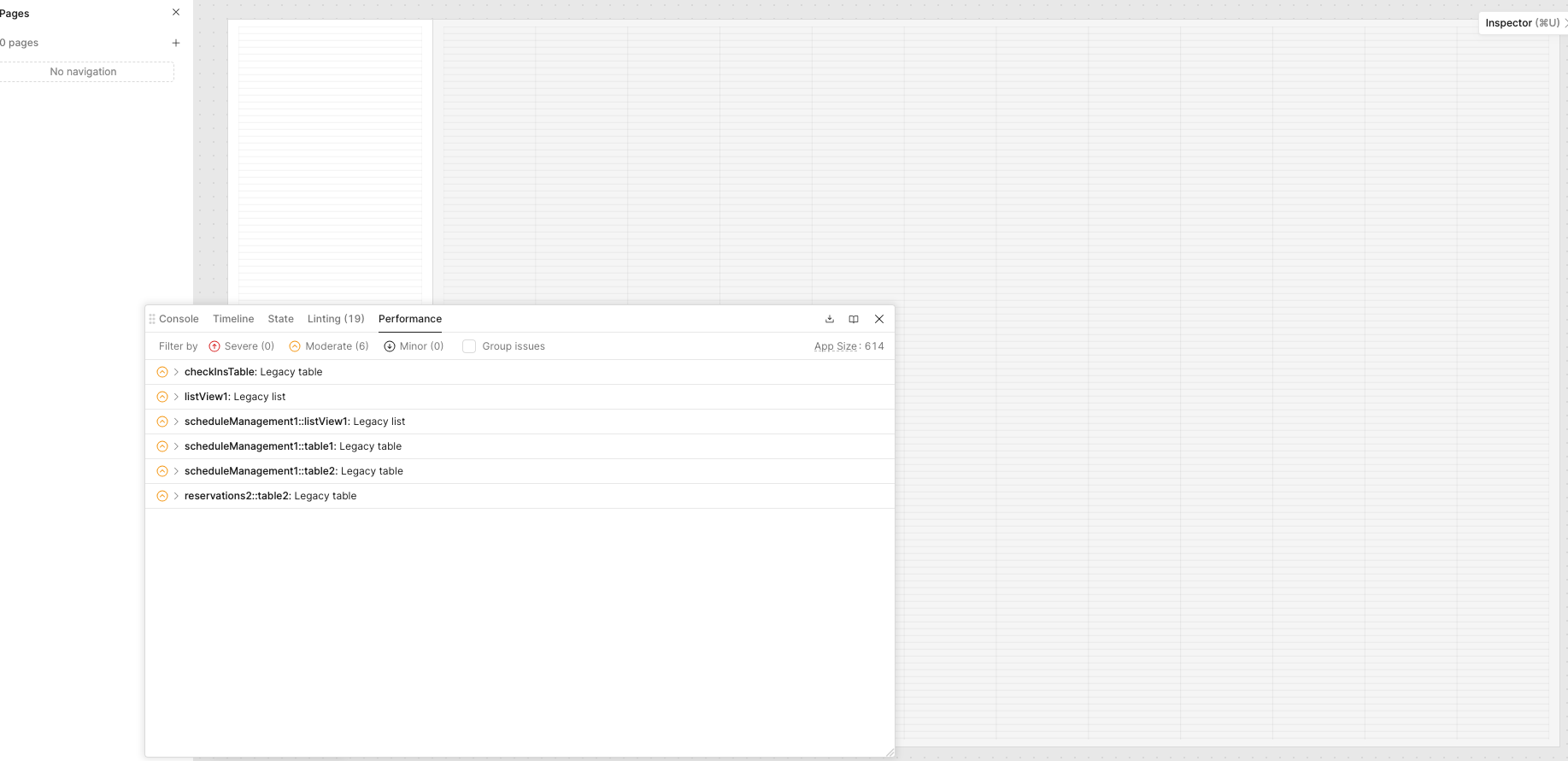Select 'checkInsTable: Legacy table' text
Screen dimensions: 1568x761
(254, 372)
